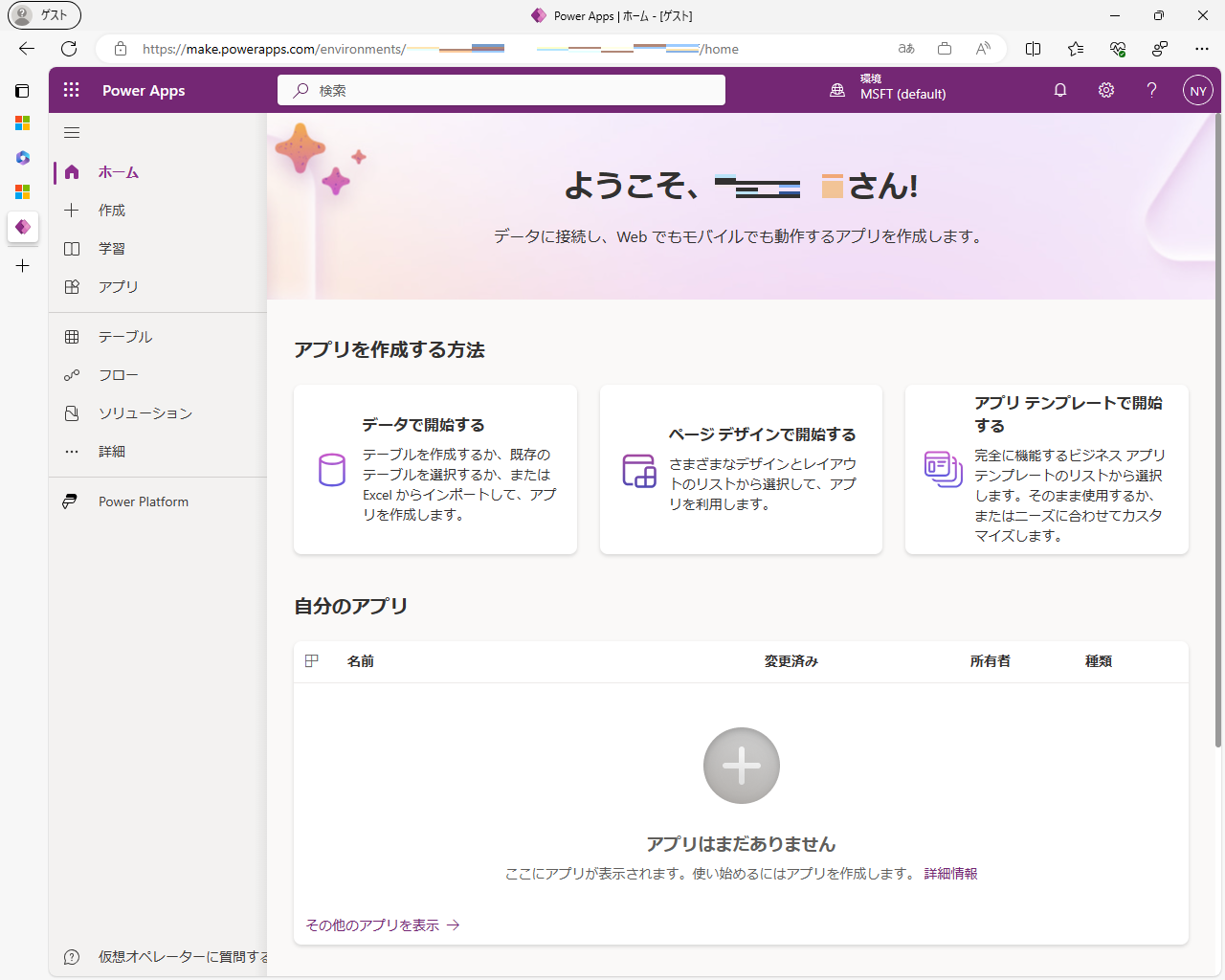Sort by the 種類 column header
The image size is (1225, 980).
tap(1099, 661)
